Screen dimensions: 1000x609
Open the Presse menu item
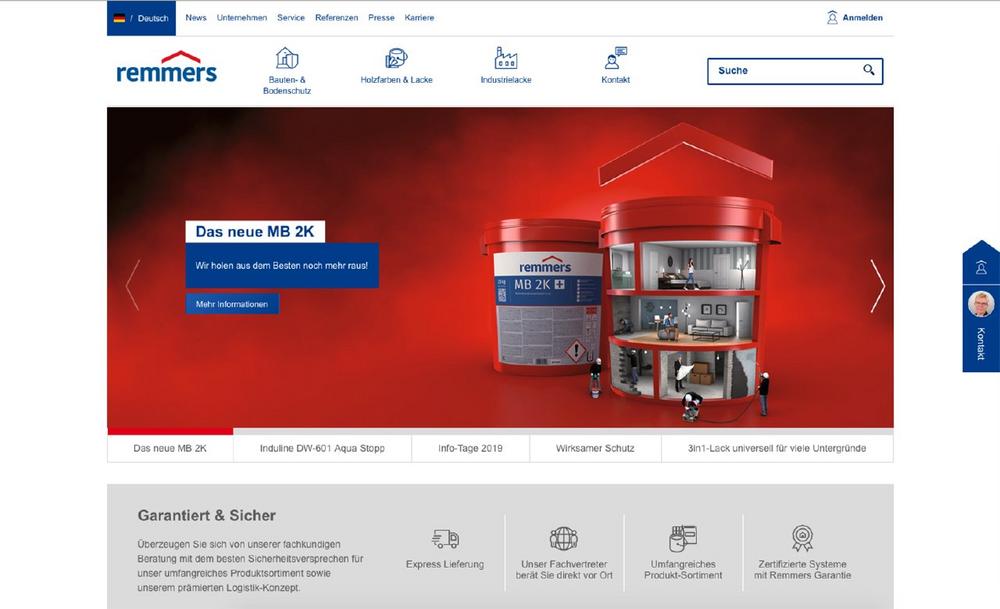[x=381, y=18]
